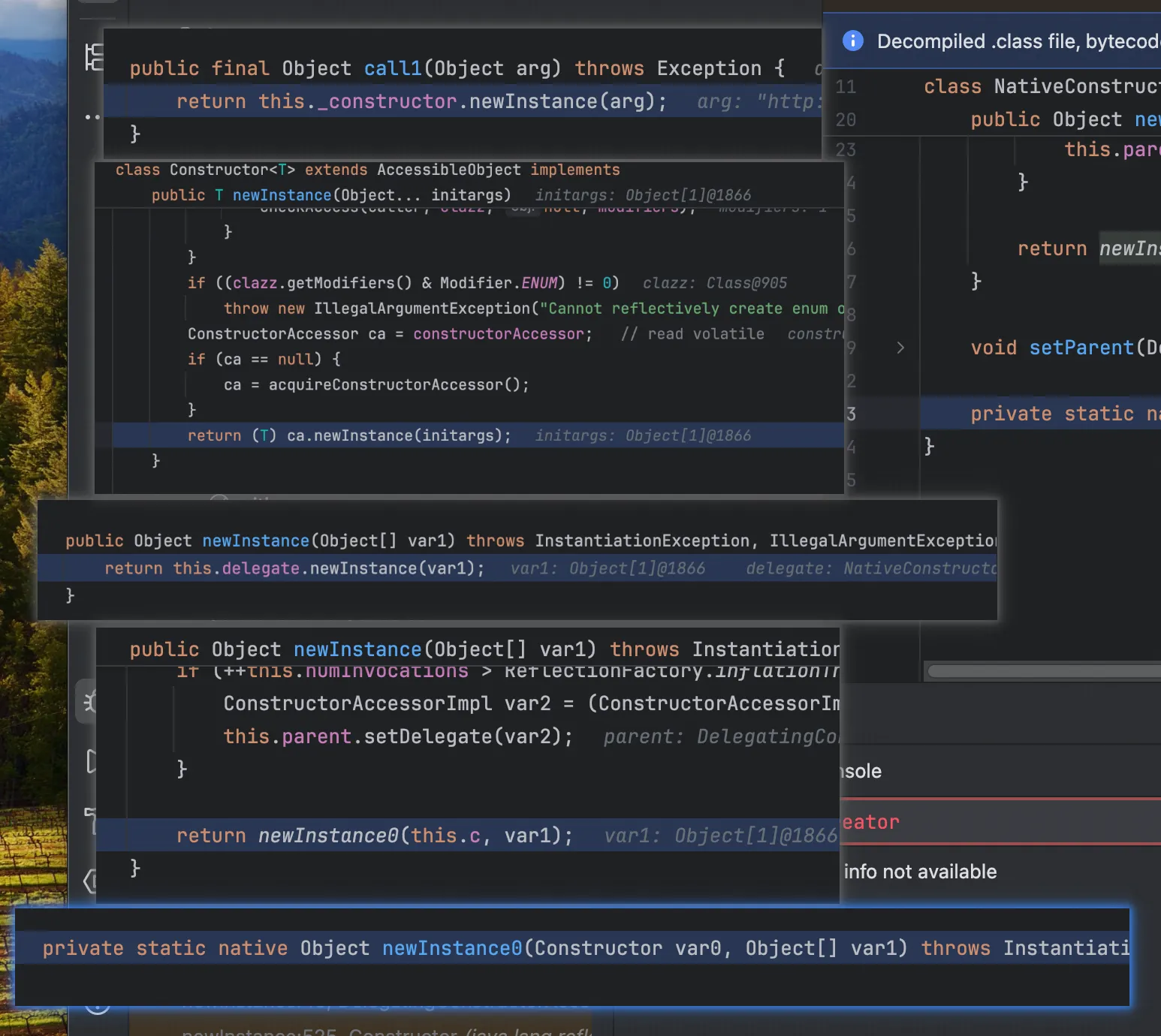This screenshot has width=1161, height=1036.
Task: Click acquireConstructorAccessor() method call
Action: click(398, 385)
